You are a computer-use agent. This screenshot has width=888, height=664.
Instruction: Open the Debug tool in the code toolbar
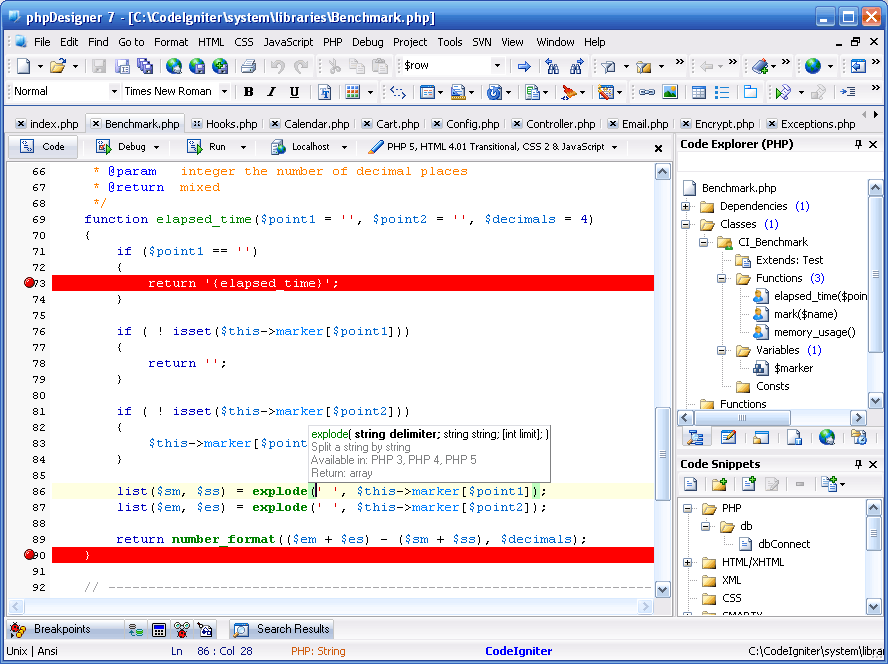click(120, 146)
